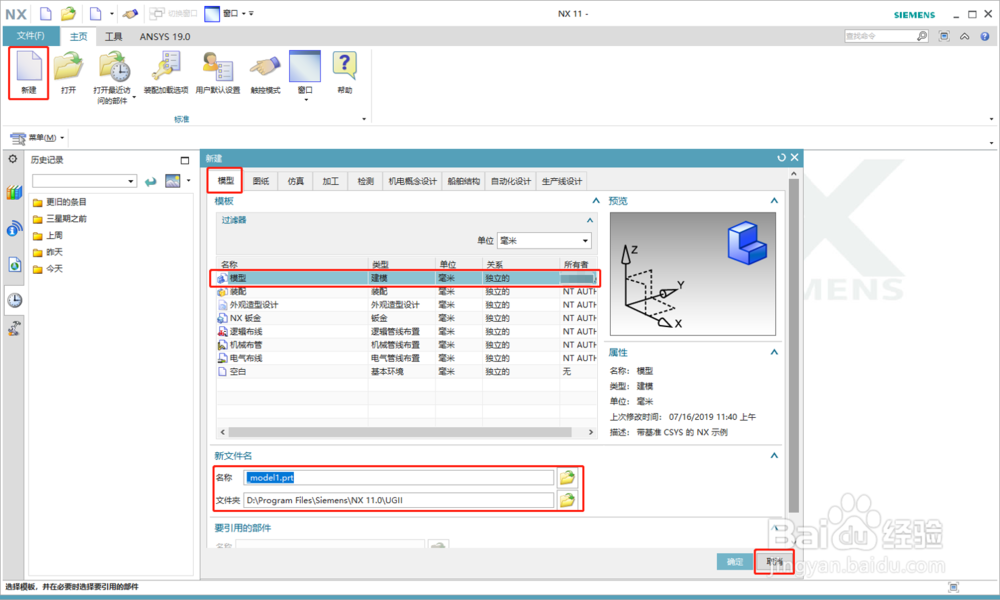Collapse the 属性 properties section
The height and width of the screenshot is (600, 1000).
[x=774, y=352]
